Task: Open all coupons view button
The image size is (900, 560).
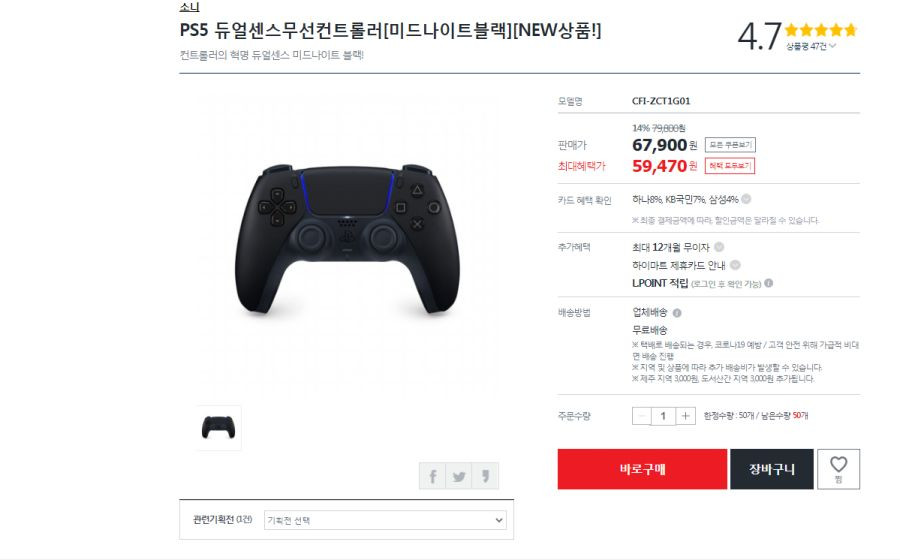Action: (730, 145)
